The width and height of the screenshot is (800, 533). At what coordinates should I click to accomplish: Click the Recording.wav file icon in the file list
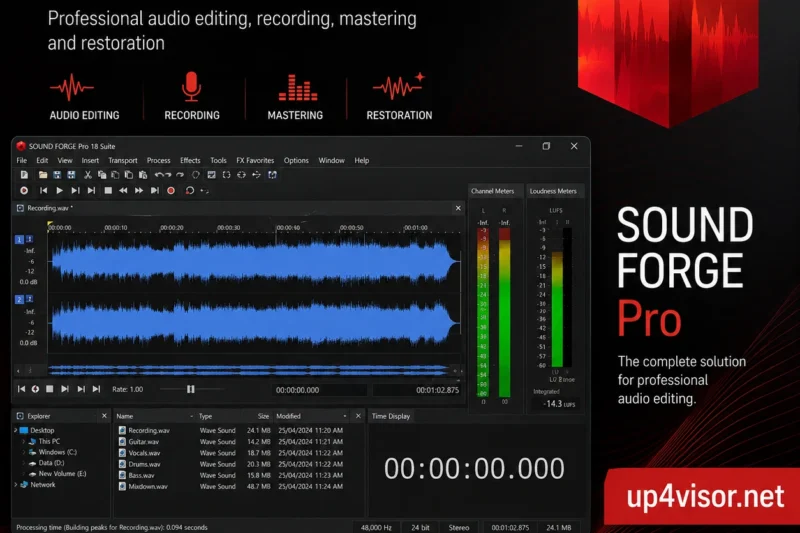pyautogui.click(x=122, y=430)
